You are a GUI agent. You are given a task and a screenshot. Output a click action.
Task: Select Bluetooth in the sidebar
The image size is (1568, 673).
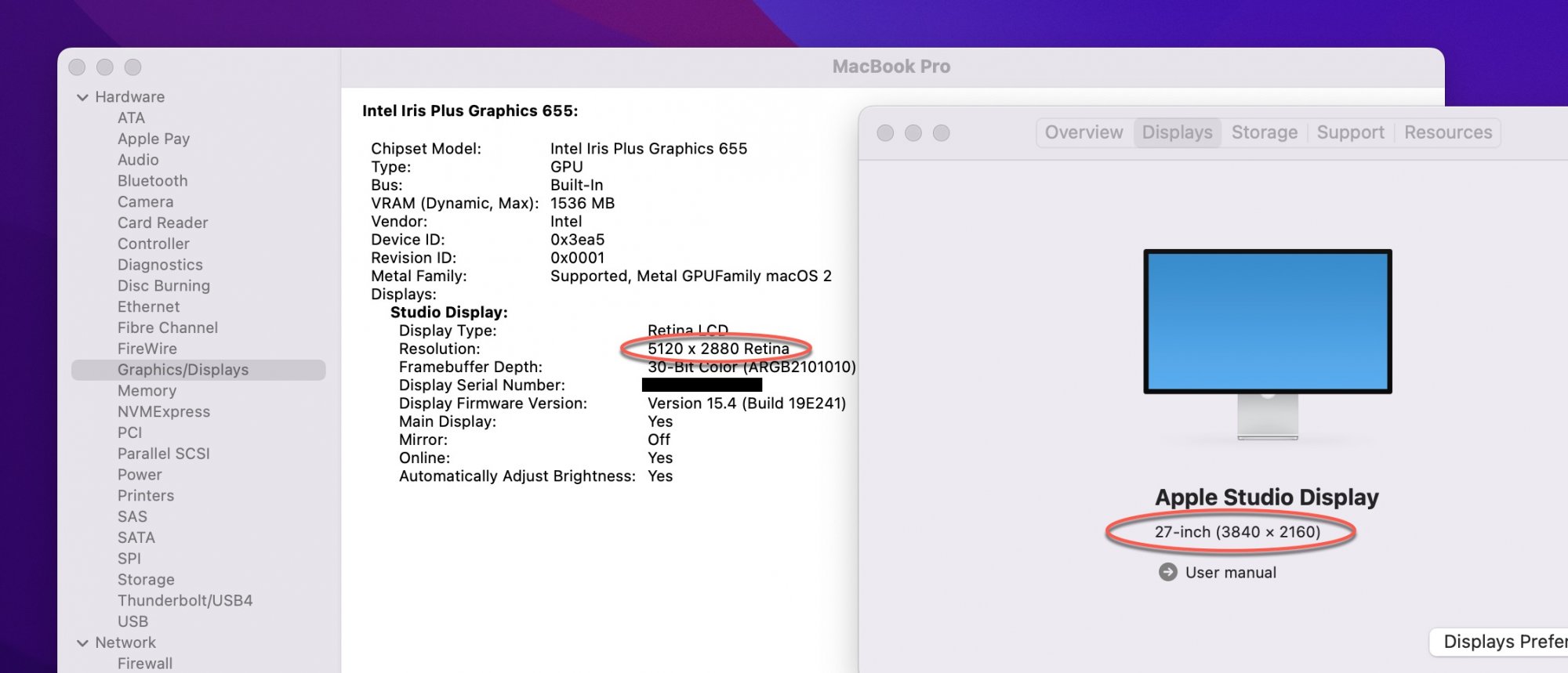(x=153, y=181)
